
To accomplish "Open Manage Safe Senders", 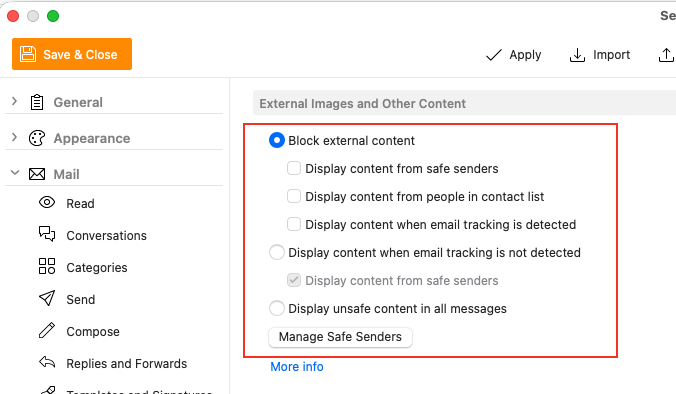I will pyautogui.click(x=340, y=337).
